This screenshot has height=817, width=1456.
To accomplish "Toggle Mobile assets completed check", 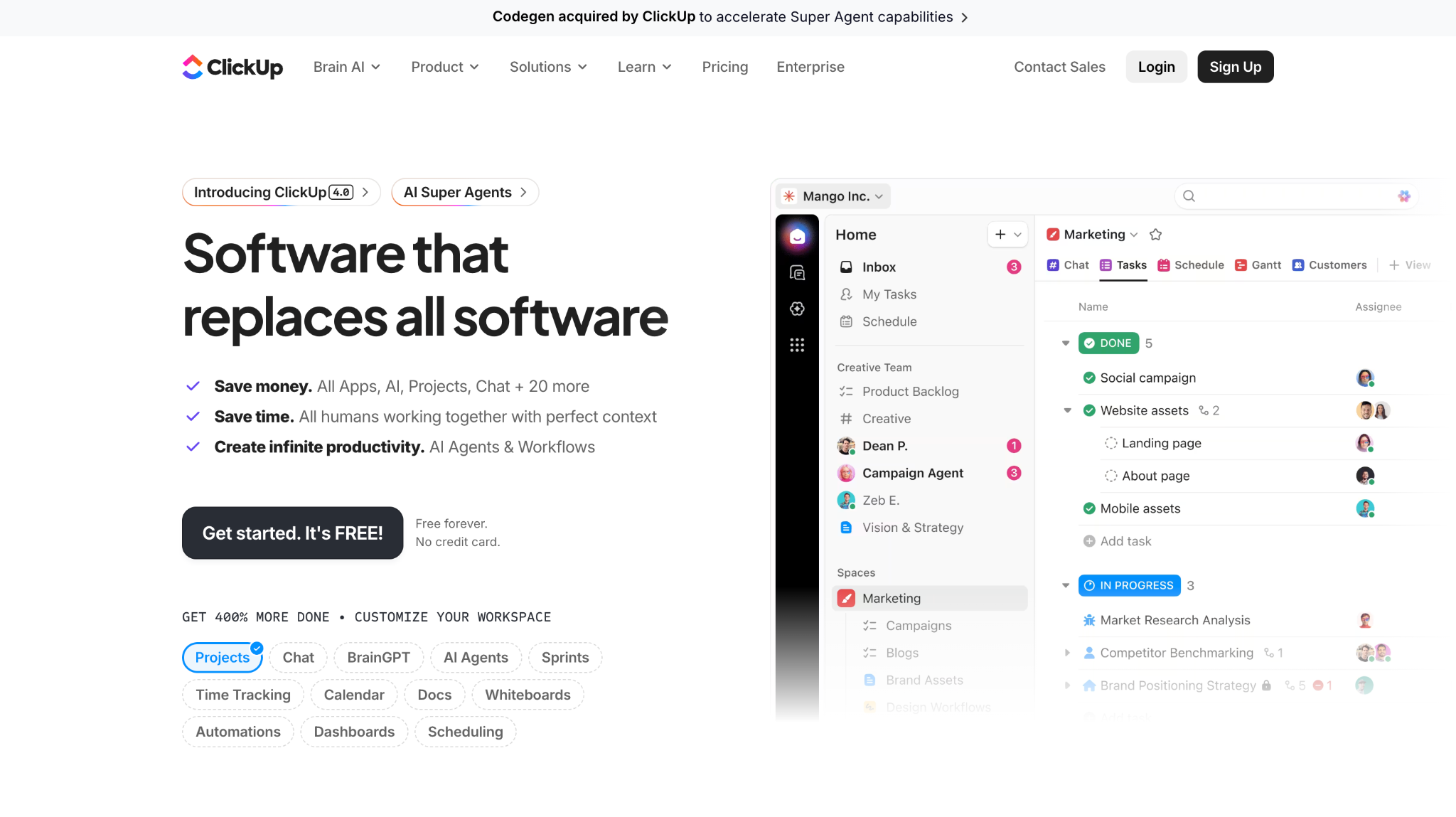I will [1088, 509].
